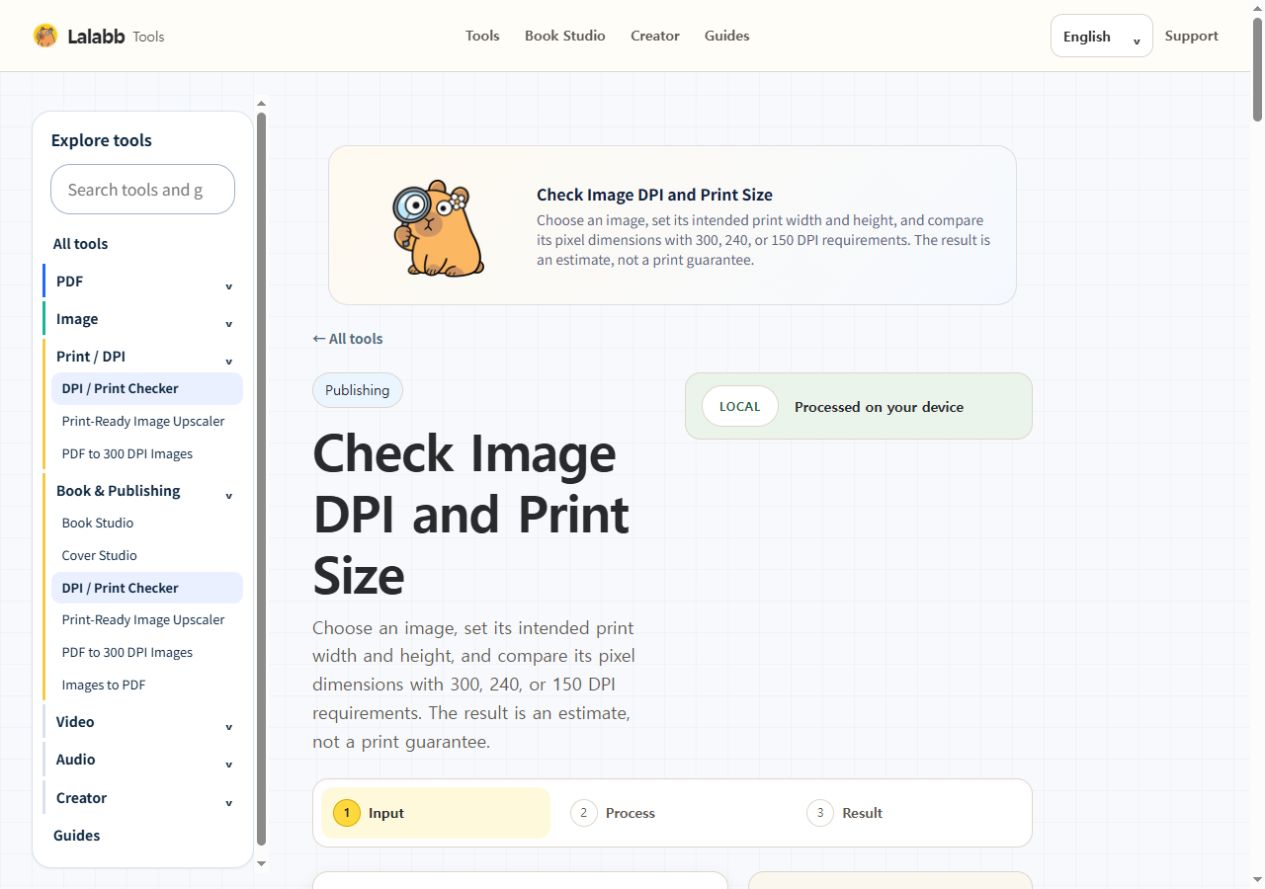Click the LOCAL badge
Screen dimensions: 1265x889
click(x=740, y=406)
